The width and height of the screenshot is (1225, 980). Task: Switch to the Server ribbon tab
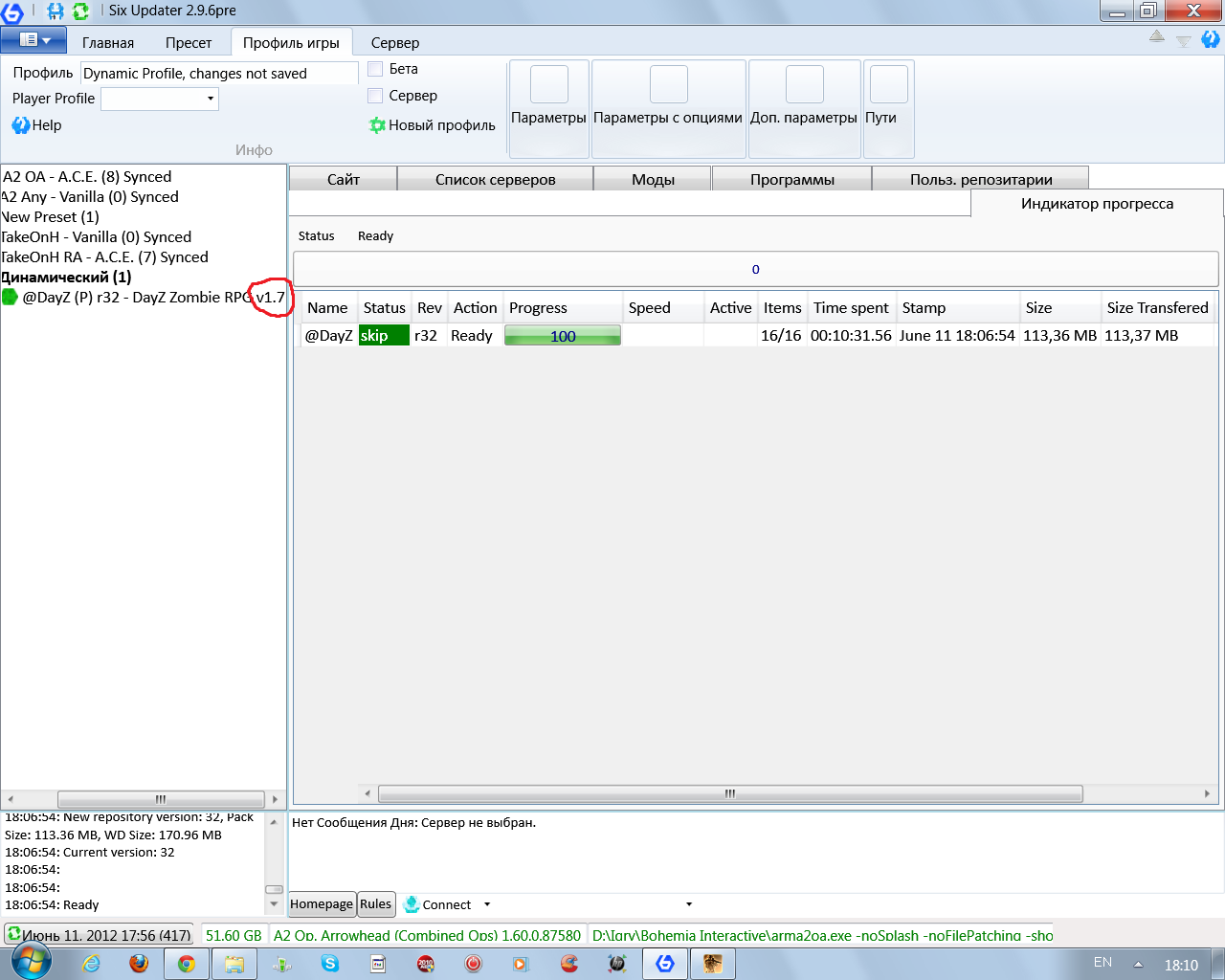[395, 43]
